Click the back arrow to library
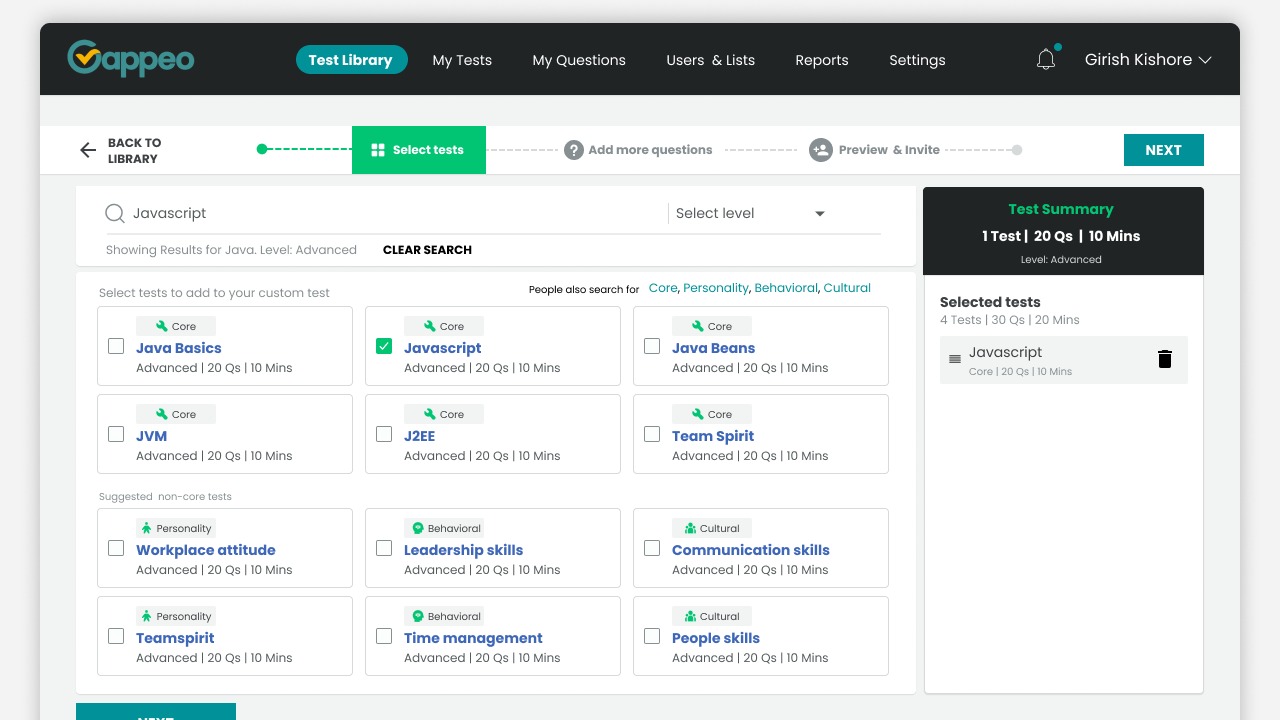The image size is (1280, 720). (x=88, y=151)
